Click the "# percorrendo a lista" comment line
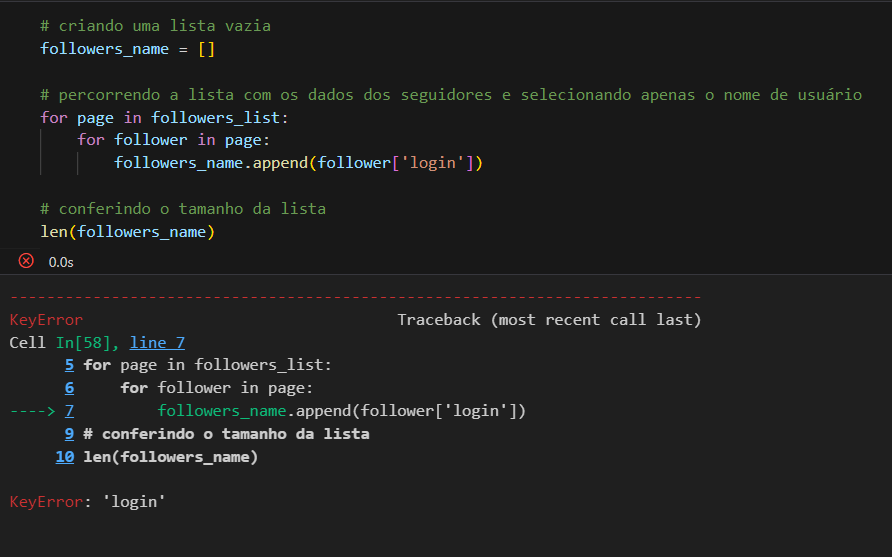The image size is (892, 557). coord(450,95)
